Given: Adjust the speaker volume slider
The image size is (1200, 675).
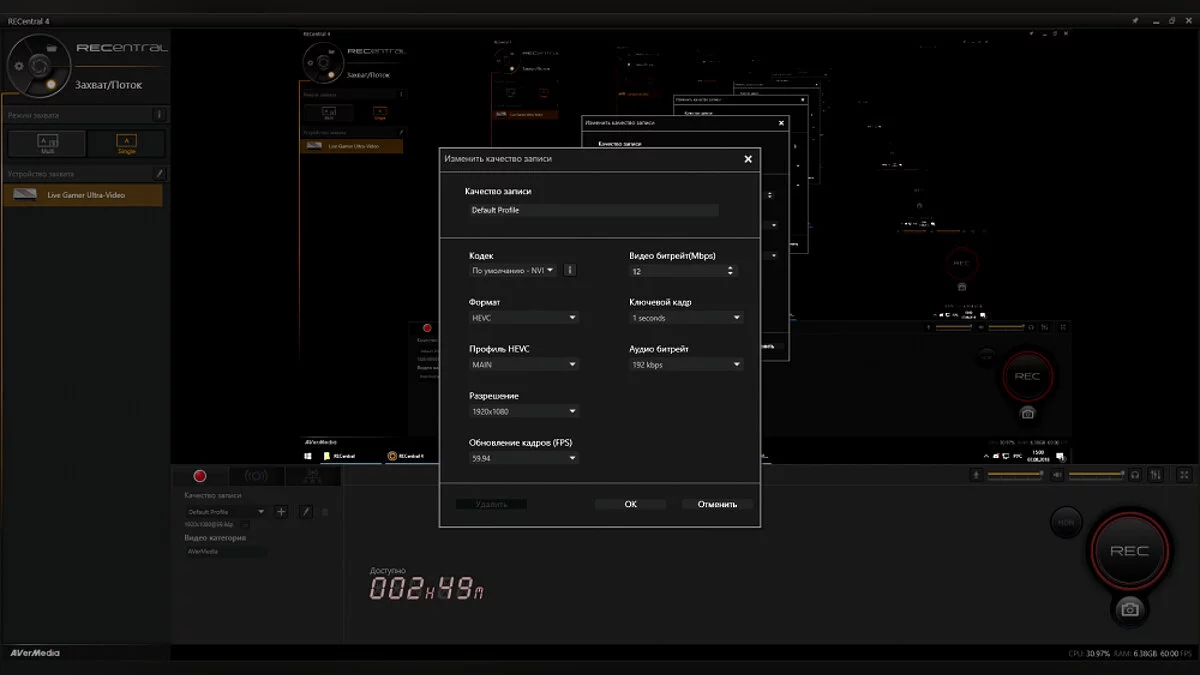Looking at the screenshot, I should (1096, 474).
